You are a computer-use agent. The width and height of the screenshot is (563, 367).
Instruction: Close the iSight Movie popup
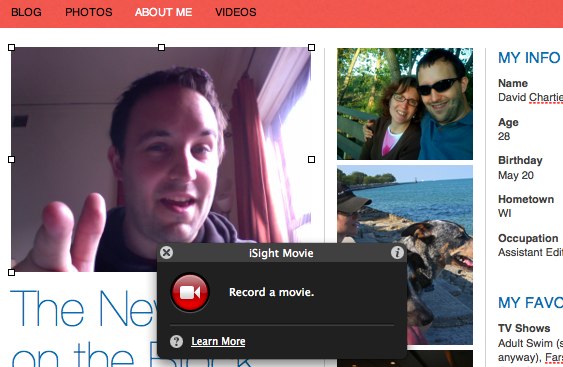pos(166,253)
